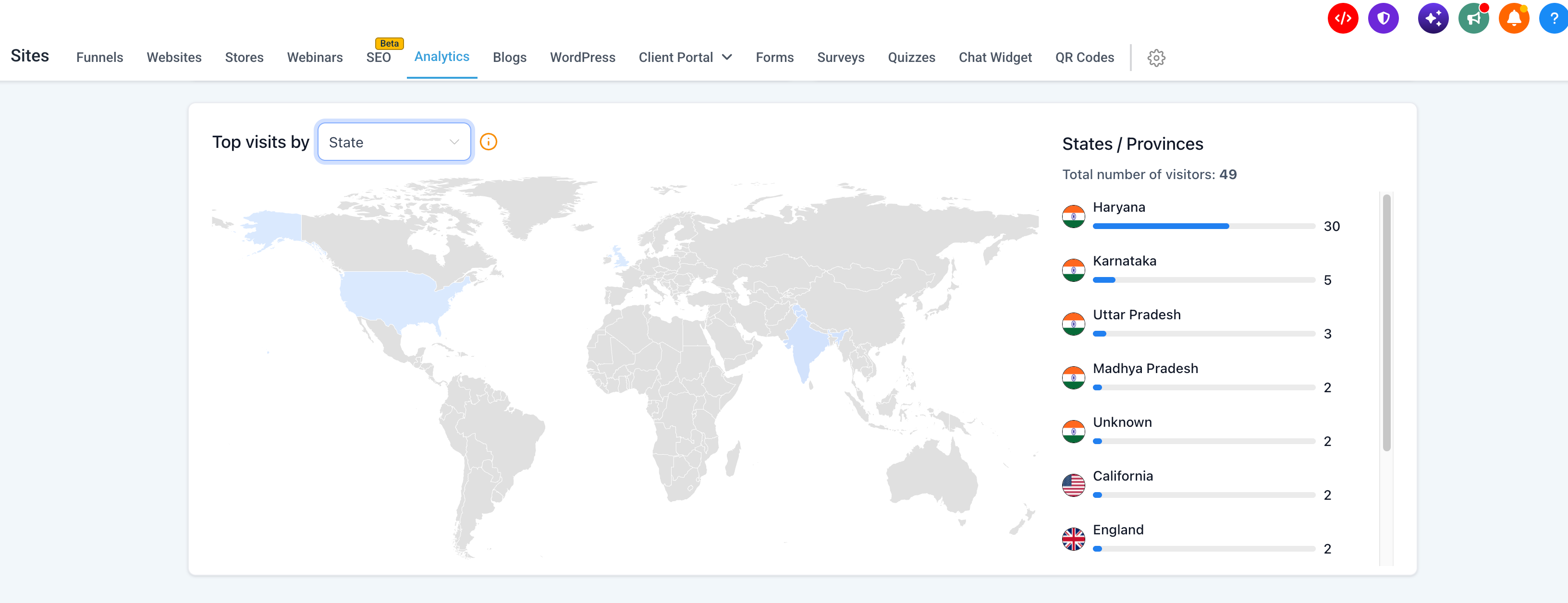
Task: Open the purple shield icon
Action: pos(1383,18)
